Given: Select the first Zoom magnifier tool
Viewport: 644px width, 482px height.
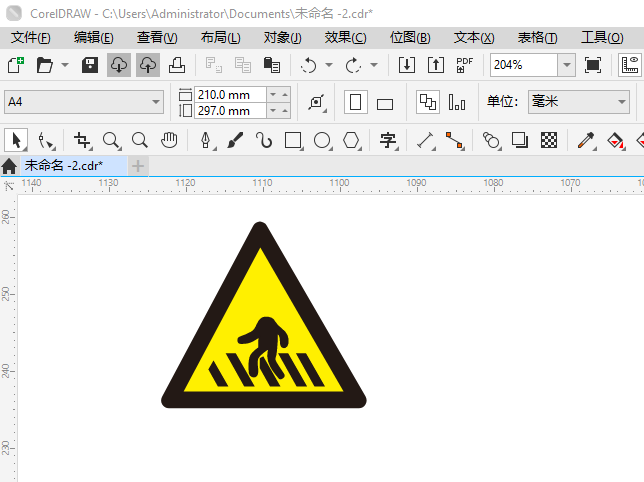Looking at the screenshot, I should coord(111,141).
